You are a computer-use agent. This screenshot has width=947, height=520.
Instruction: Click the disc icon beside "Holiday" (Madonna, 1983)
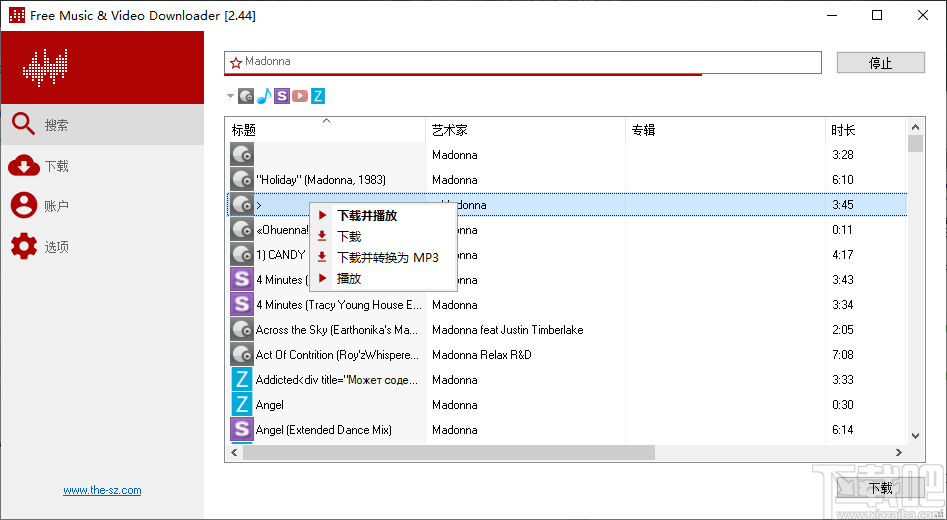(242, 179)
